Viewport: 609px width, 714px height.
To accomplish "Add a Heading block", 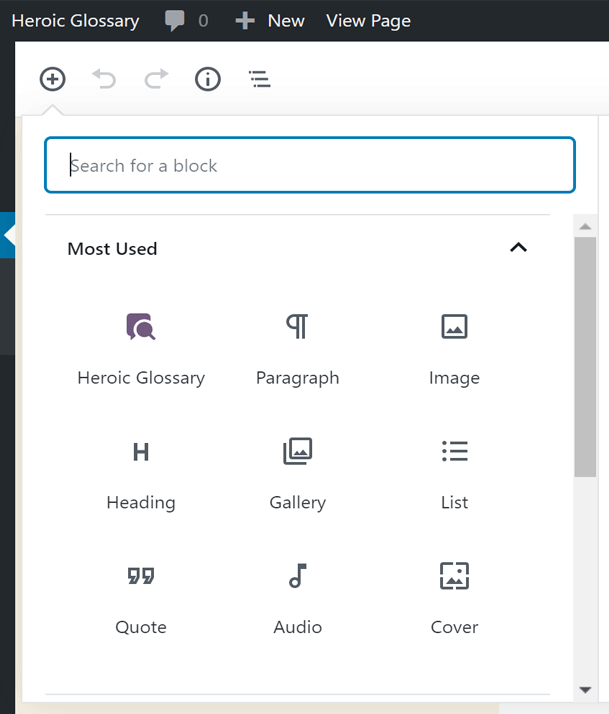I will click(x=141, y=471).
